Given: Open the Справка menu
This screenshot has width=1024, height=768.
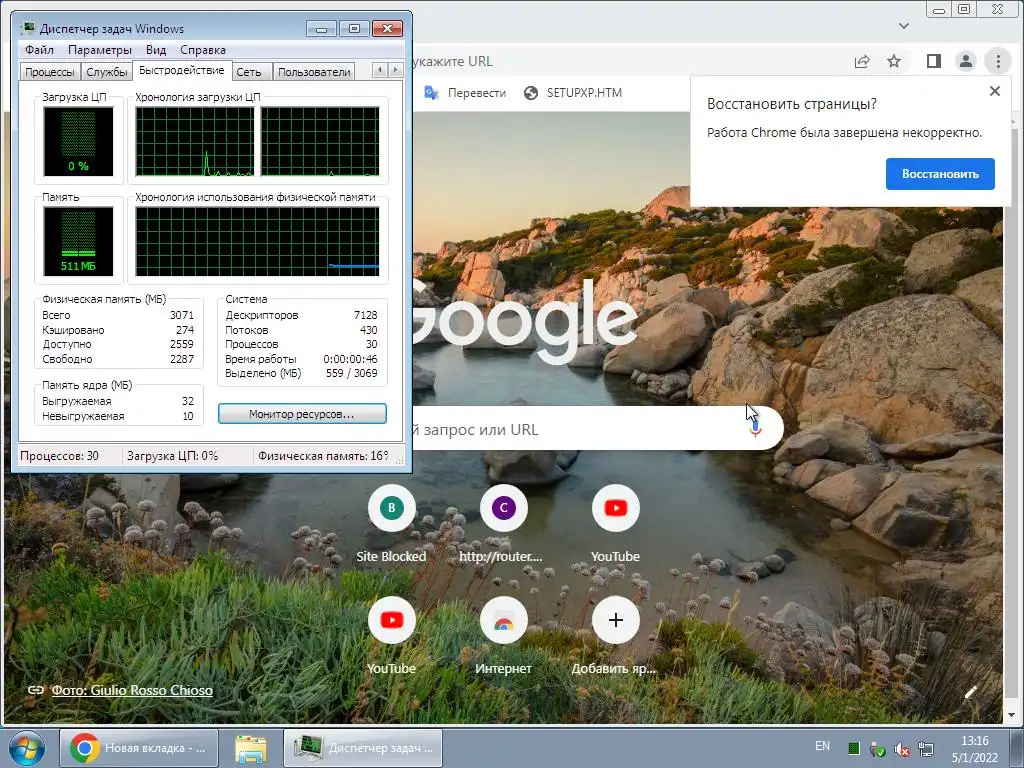Looking at the screenshot, I should (202, 50).
